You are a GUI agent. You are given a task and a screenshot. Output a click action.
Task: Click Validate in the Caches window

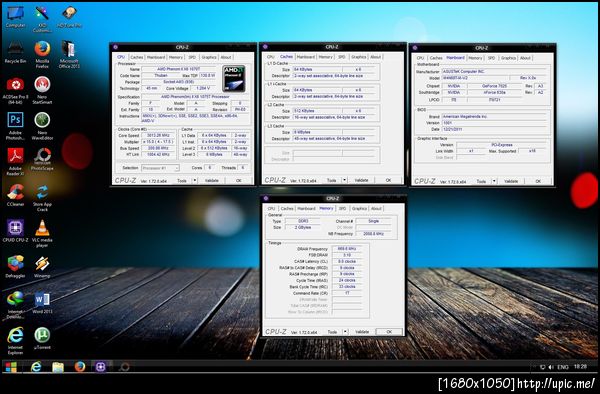pyautogui.click(x=361, y=180)
